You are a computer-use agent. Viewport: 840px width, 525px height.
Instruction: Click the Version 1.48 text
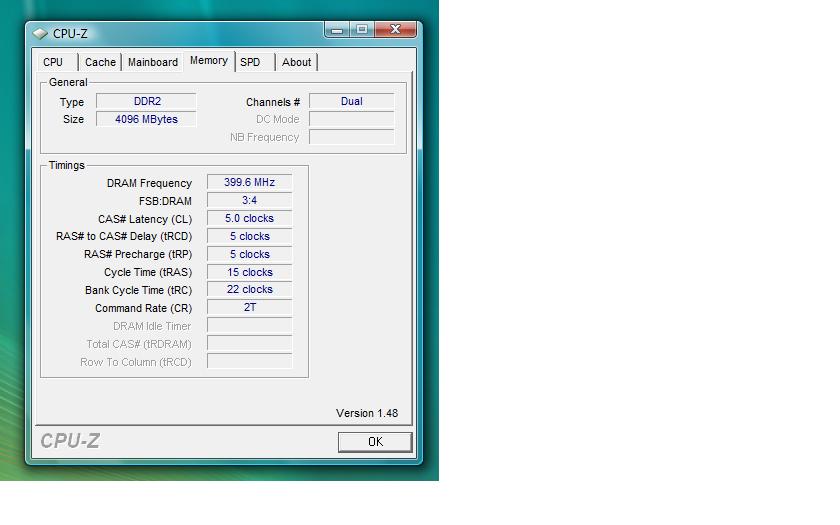(x=367, y=413)
